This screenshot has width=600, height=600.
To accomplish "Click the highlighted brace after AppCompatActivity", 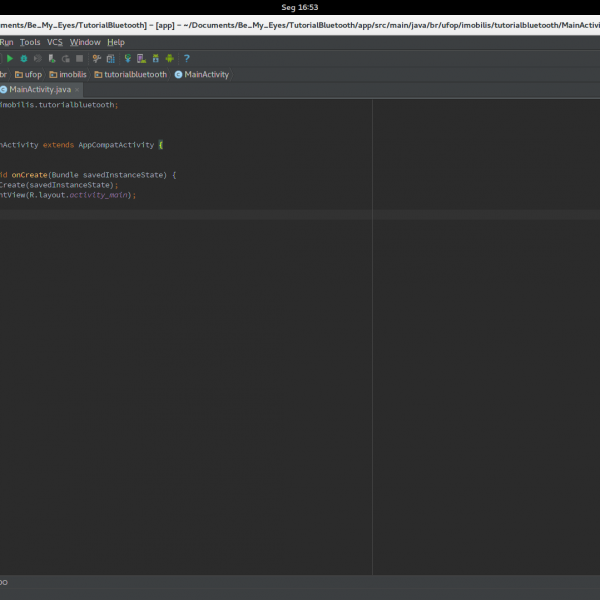I will pyautogui.click(x=161, y=145).
